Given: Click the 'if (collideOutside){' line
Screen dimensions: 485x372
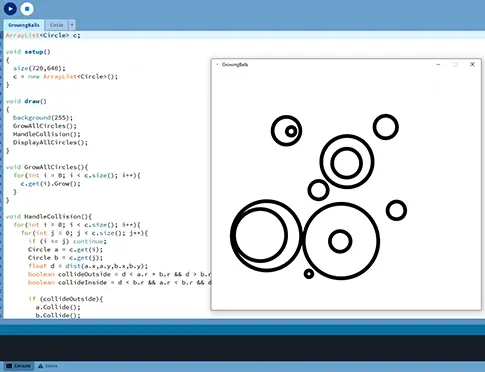Looking at the screenshot, I should [65, 299].
